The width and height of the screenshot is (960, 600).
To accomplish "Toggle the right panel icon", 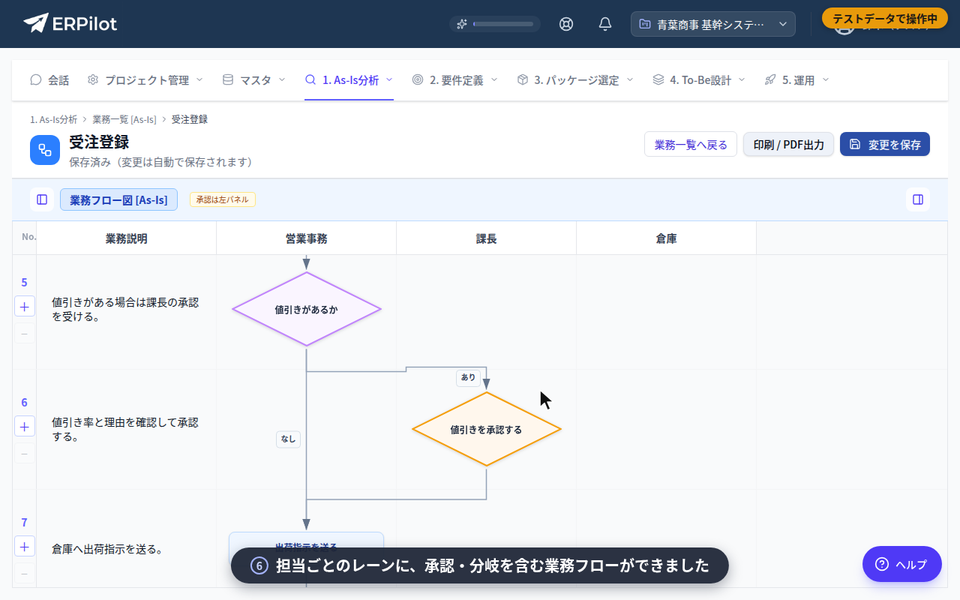I will coord(918,200).
